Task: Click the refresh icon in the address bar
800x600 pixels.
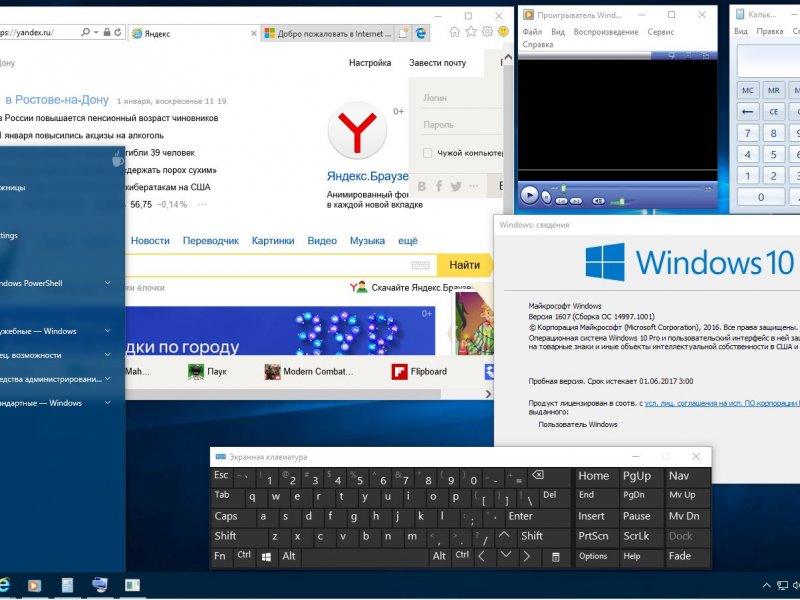Action: [118, 32]
